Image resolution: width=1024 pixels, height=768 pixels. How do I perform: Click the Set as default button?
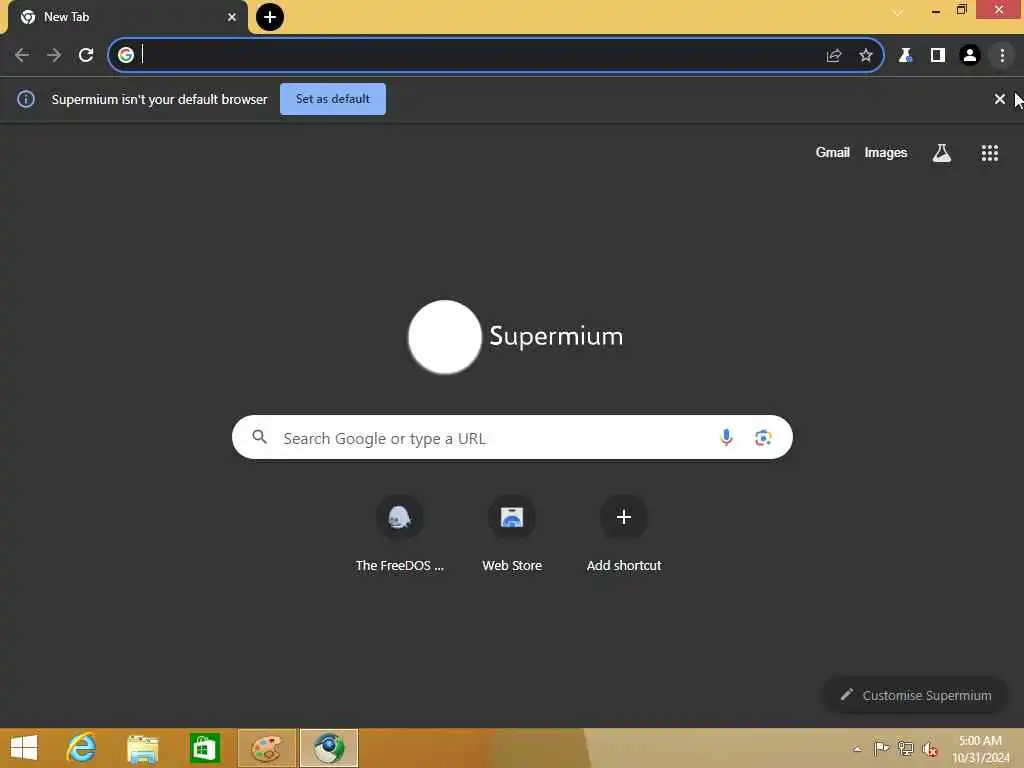333,99
